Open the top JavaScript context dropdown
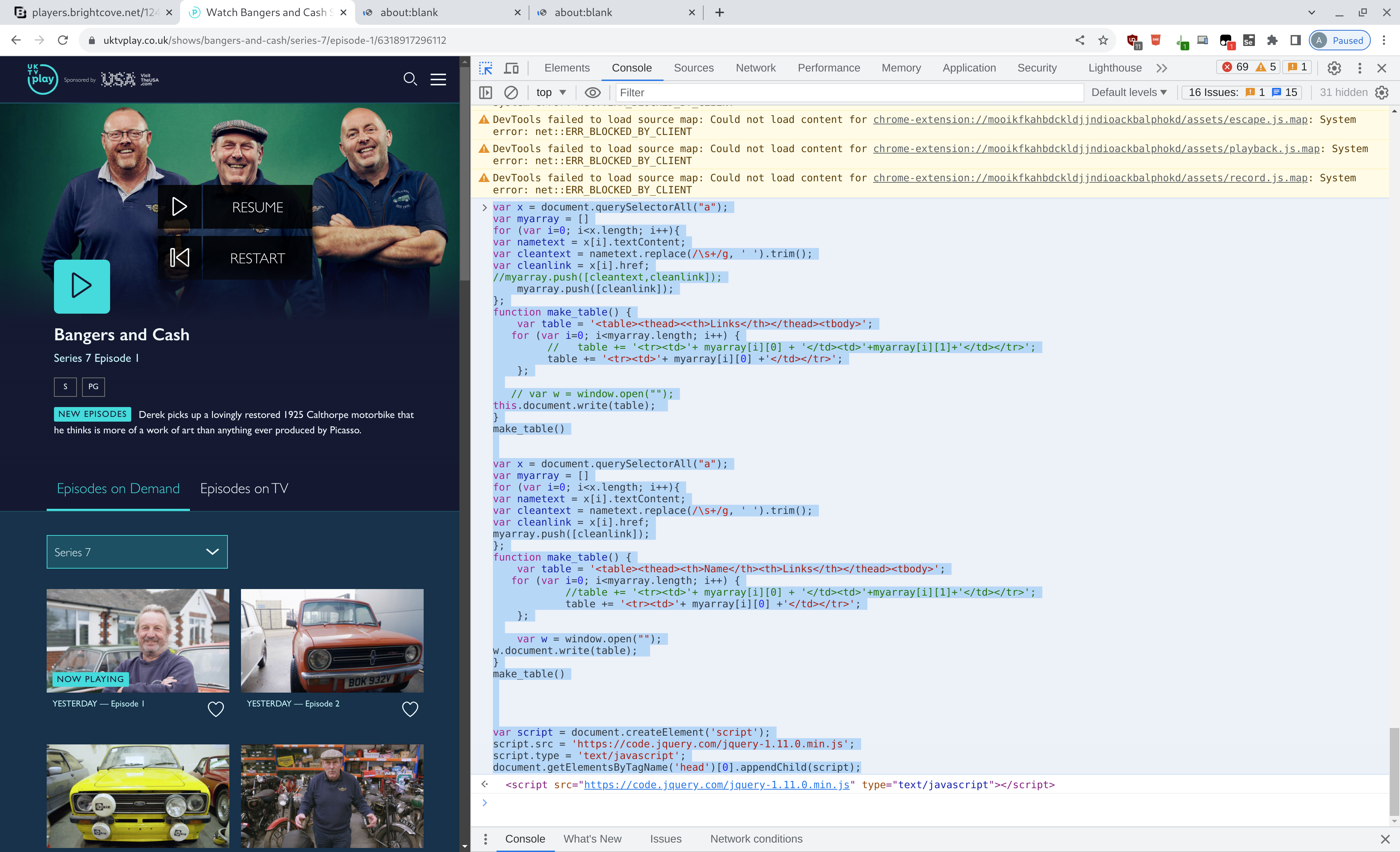1400x852 pixels. click(x=551, y=92)
